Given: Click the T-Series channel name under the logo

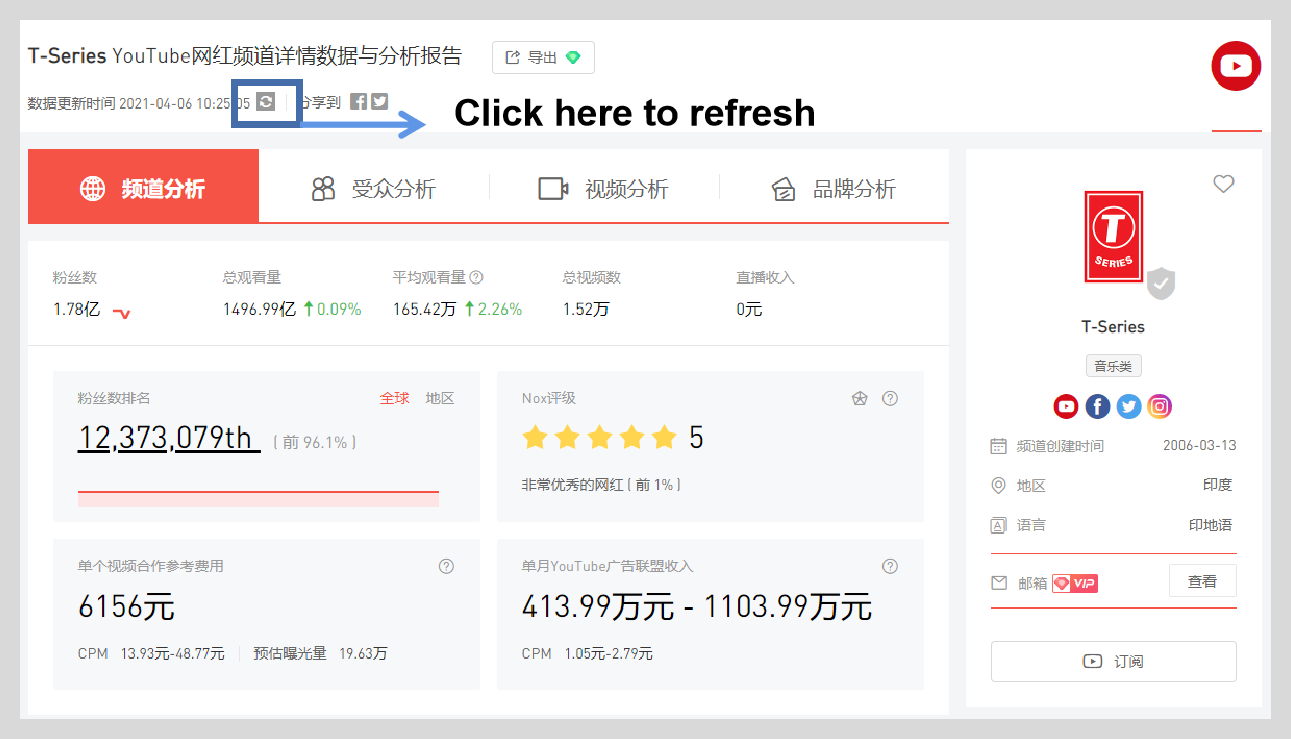Looking at the screenshot, I should [x=1113, y=327].
